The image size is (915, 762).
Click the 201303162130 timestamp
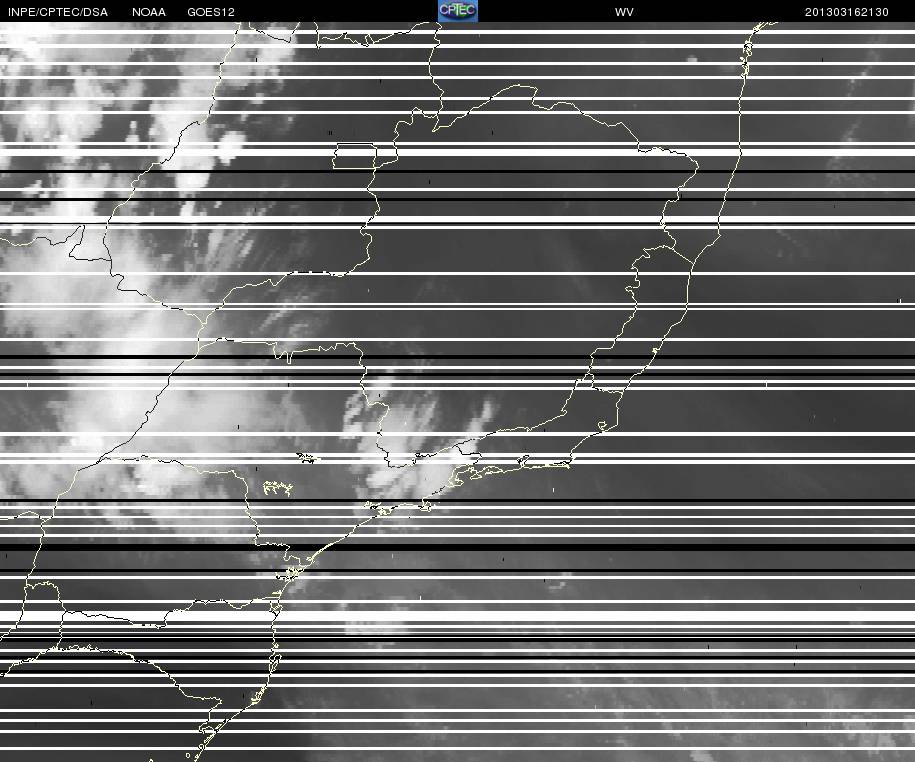847,12
